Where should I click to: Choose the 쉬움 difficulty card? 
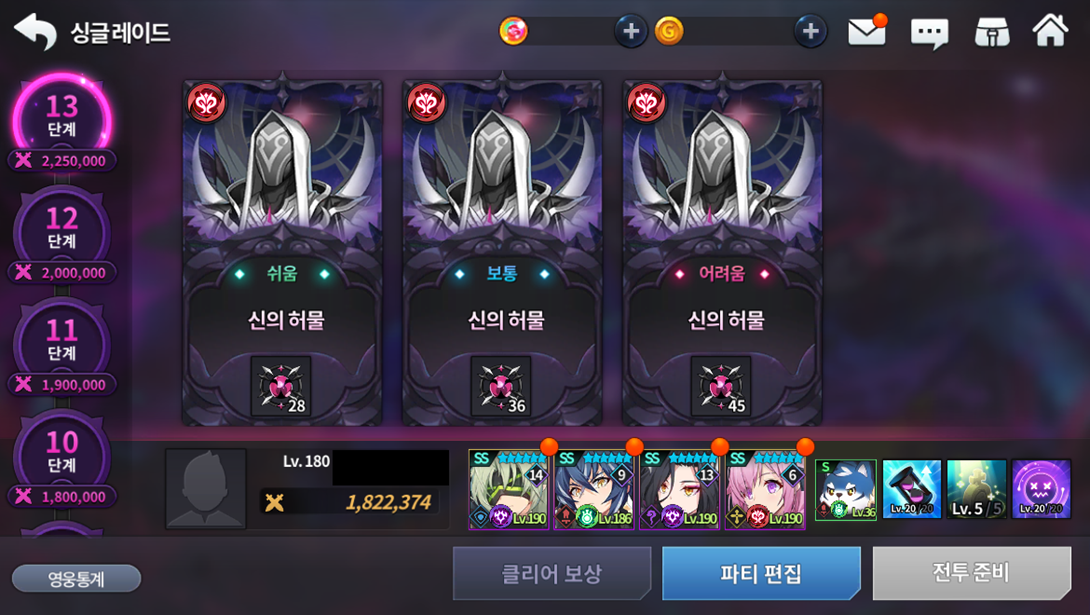coord(282,252)
